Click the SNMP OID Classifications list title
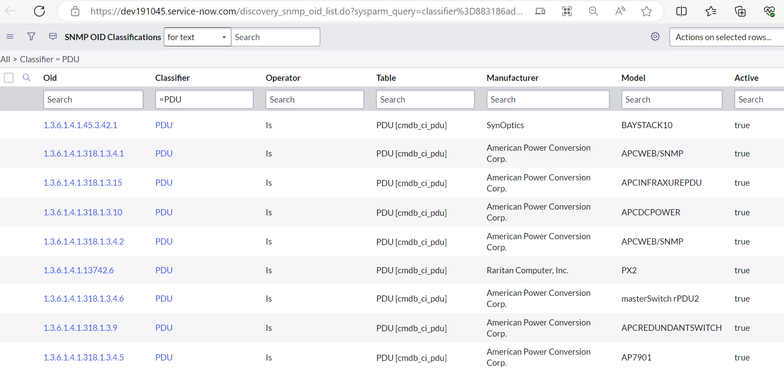 (x=112, y=37)
